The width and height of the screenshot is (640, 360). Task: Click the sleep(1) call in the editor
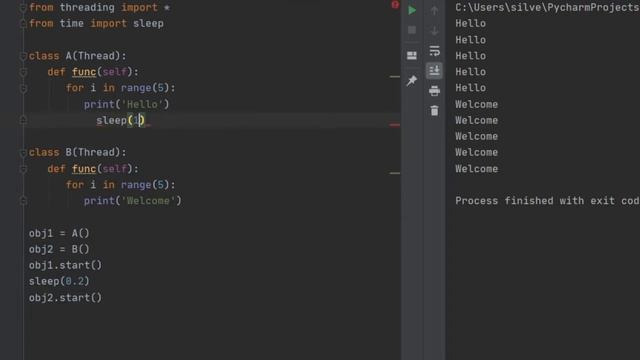pos(120,120)
